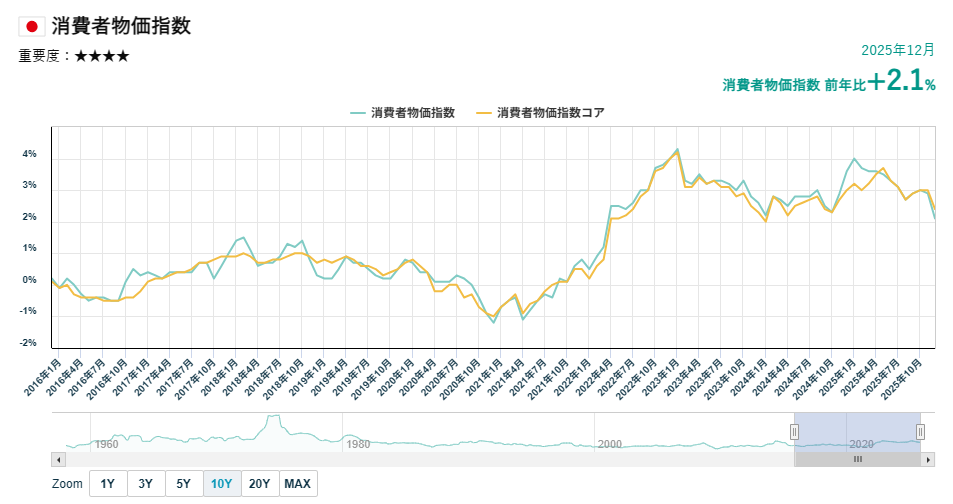Click 2020 marker in the navigator
The image size is (953, 504).
(861, 444)
